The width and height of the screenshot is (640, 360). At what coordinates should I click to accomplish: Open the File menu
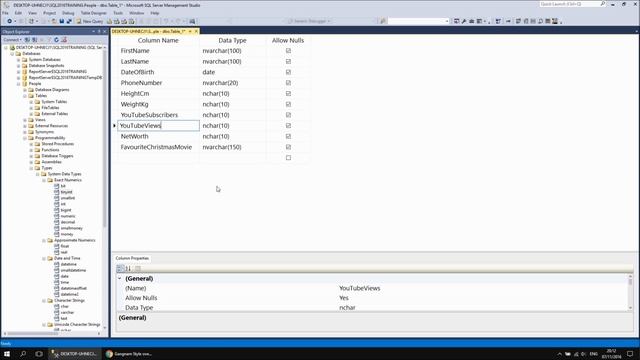[5, 13]
